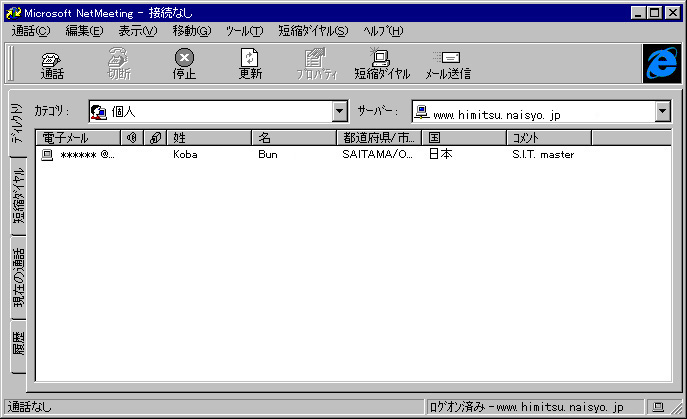Switch to the 短縮ダイヤル side tab
687x419 pixels.
coord(18,196)
